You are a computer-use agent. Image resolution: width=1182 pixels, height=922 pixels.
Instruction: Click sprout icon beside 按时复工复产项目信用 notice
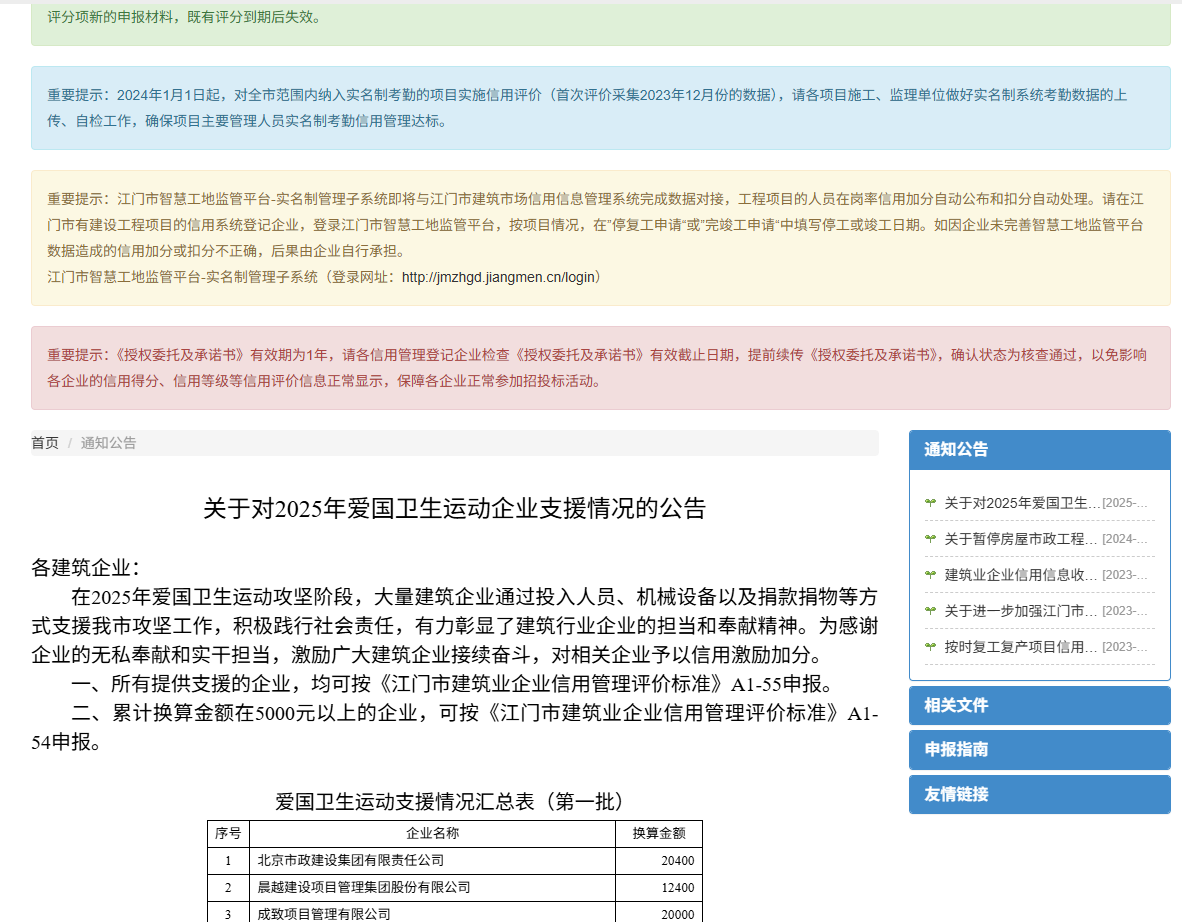pos(930,647)
